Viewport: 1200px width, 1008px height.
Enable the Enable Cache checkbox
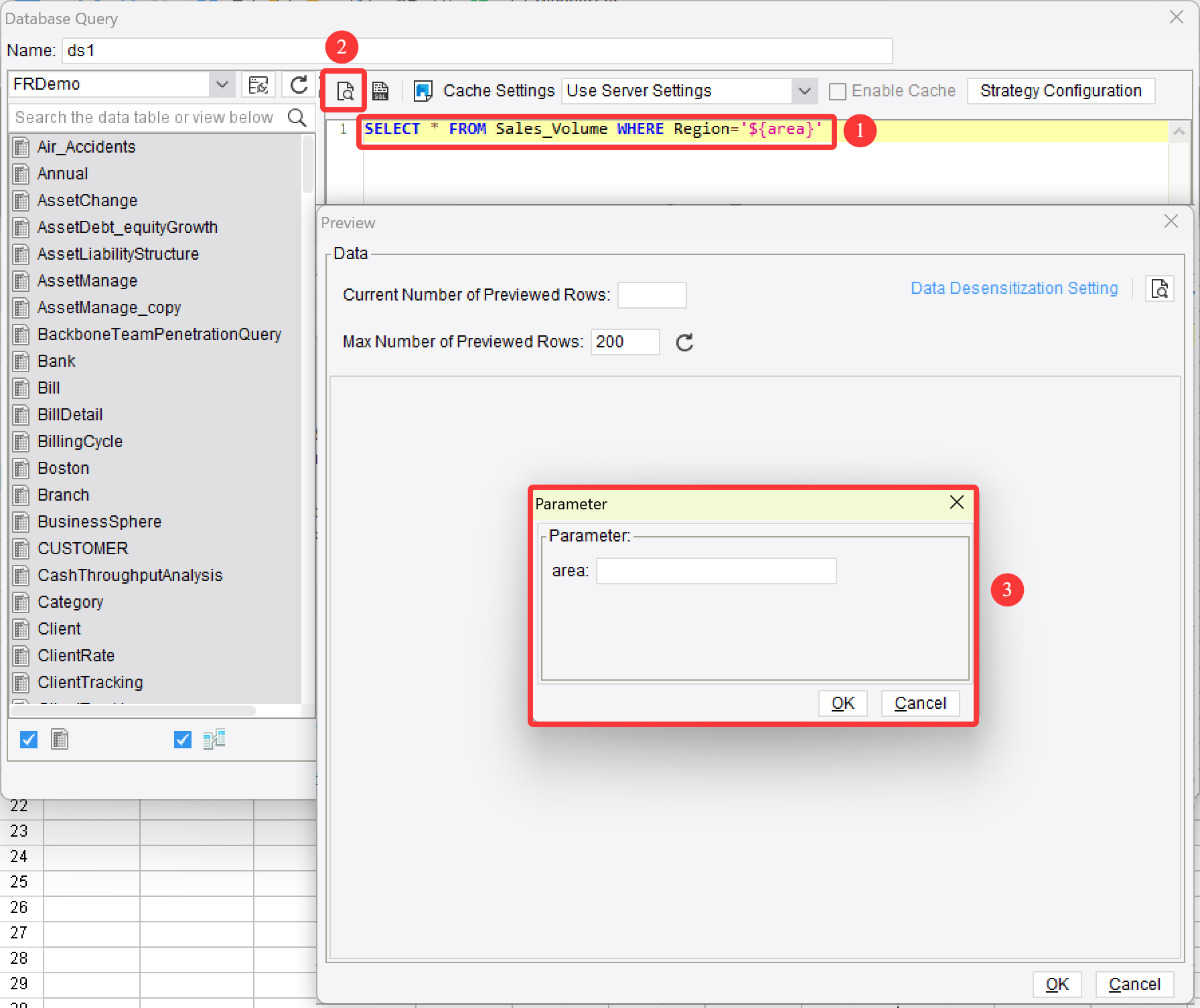coord(838,90)
